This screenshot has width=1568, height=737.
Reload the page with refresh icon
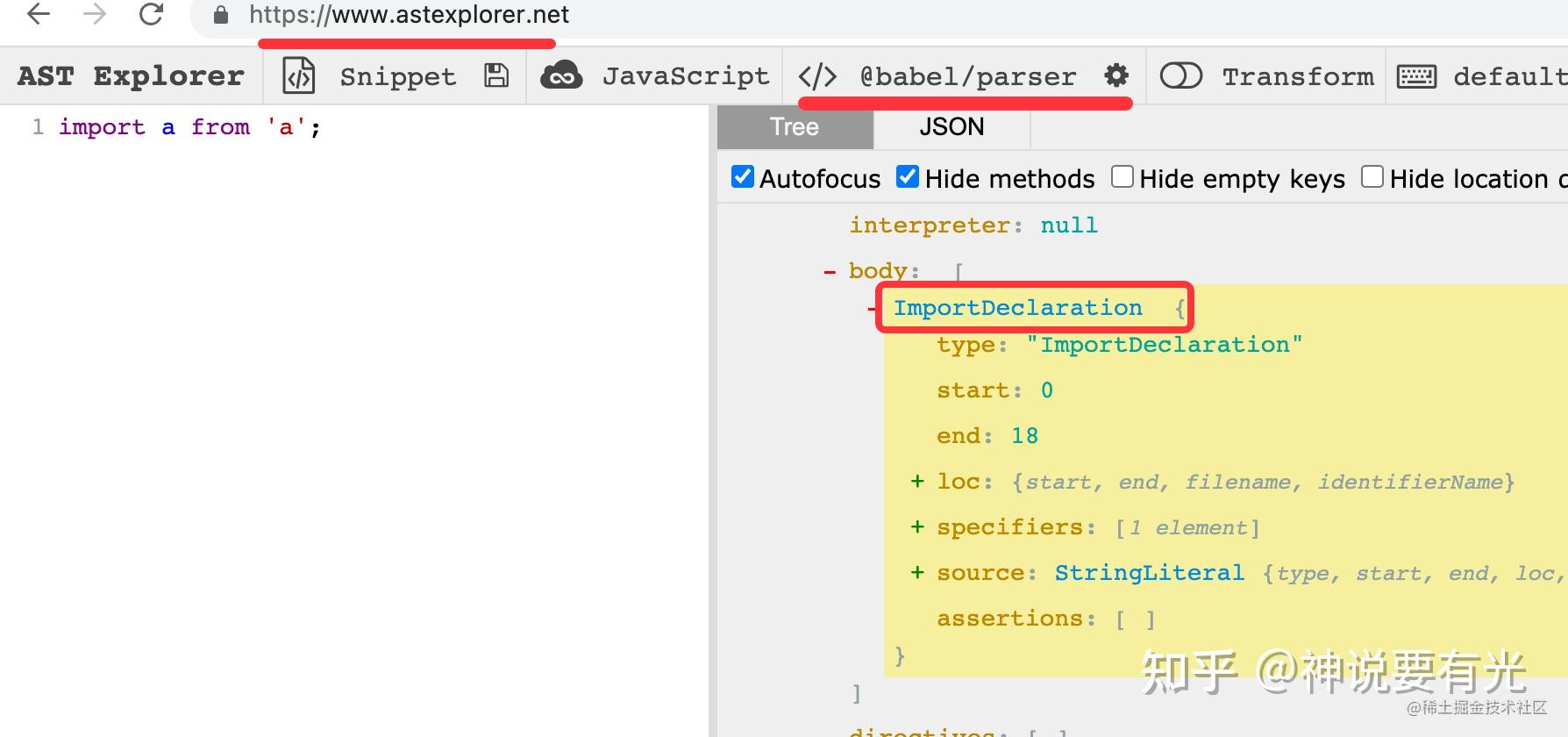pos(151,15)
